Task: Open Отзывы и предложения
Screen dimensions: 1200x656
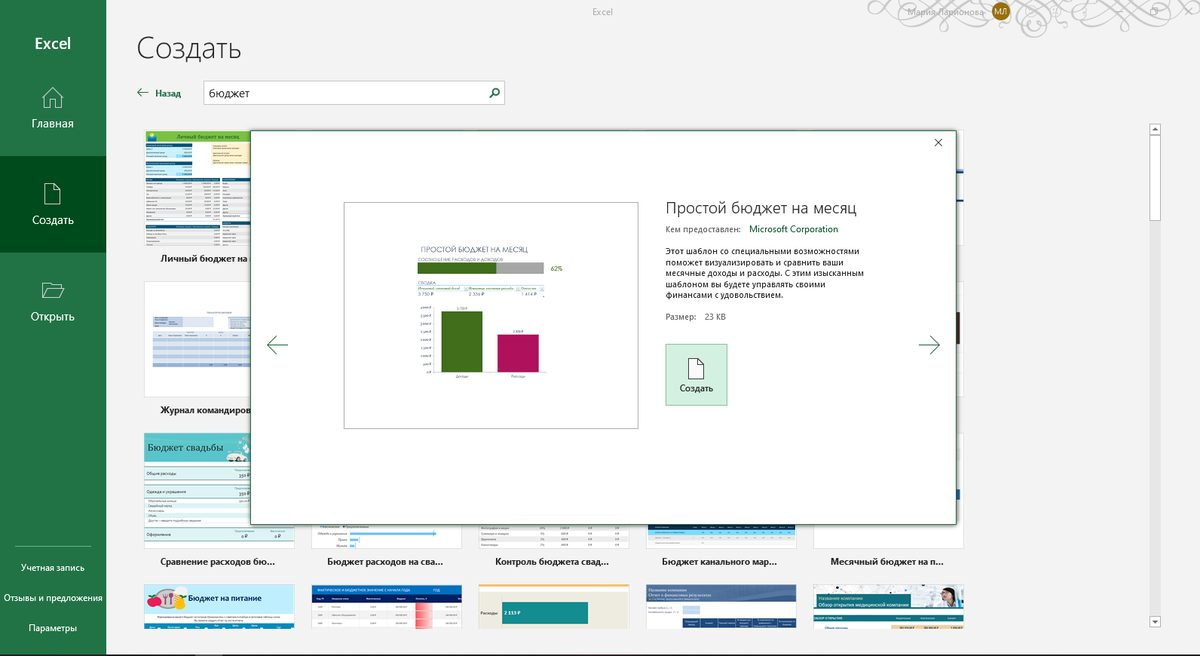Action: click(x=53, y=598)
